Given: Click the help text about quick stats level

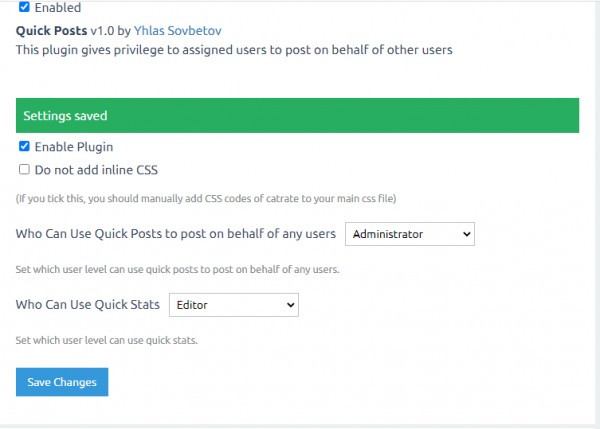Looking at the screenshot, I should click(106, 340).
